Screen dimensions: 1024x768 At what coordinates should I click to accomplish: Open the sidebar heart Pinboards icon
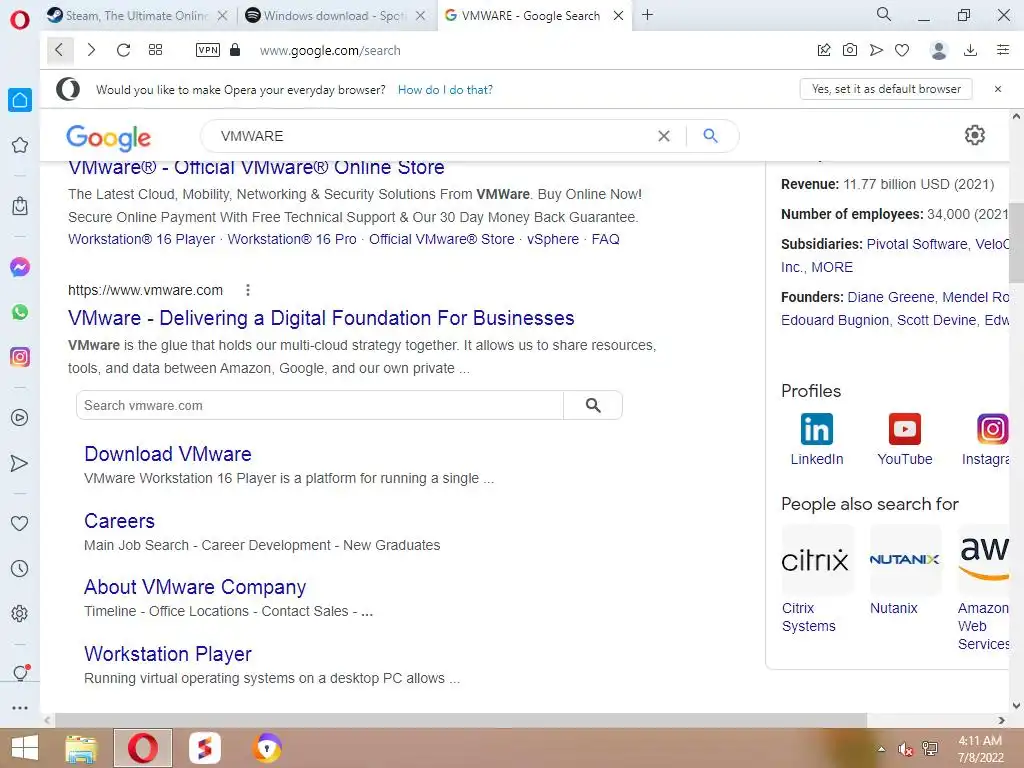20,523
